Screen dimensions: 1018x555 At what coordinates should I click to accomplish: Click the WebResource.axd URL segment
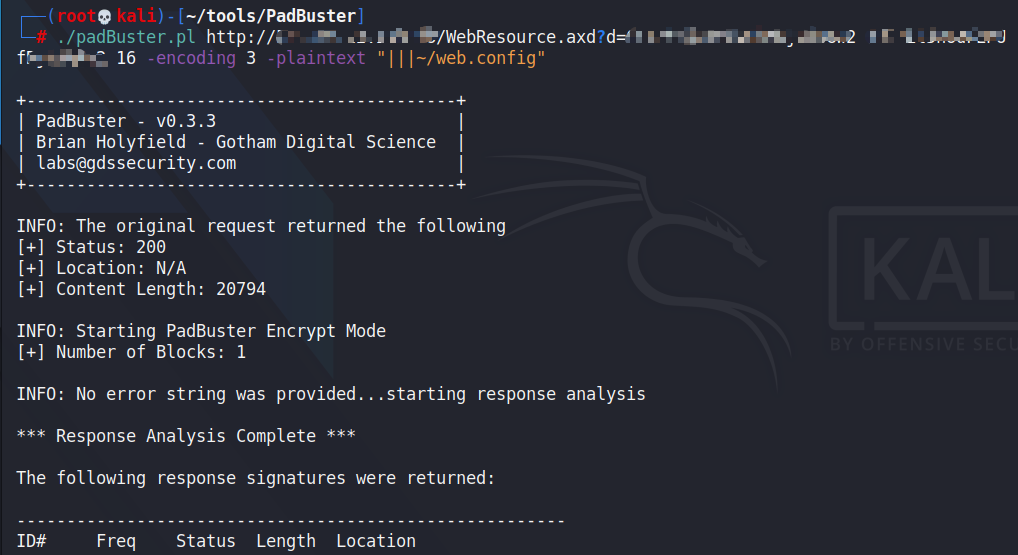pyautogui.click(x=520, y=37)
